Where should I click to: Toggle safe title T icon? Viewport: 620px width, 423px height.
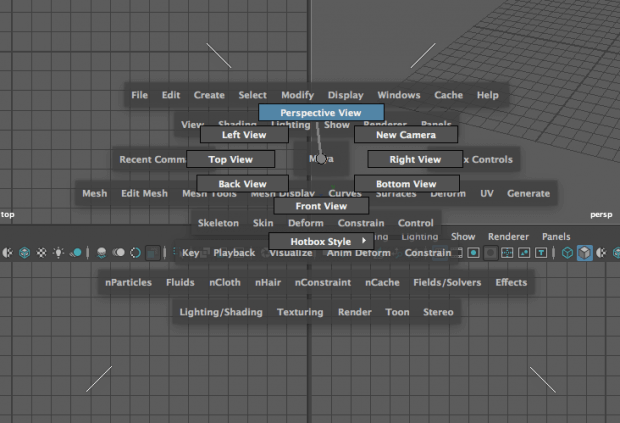point(541,252)
